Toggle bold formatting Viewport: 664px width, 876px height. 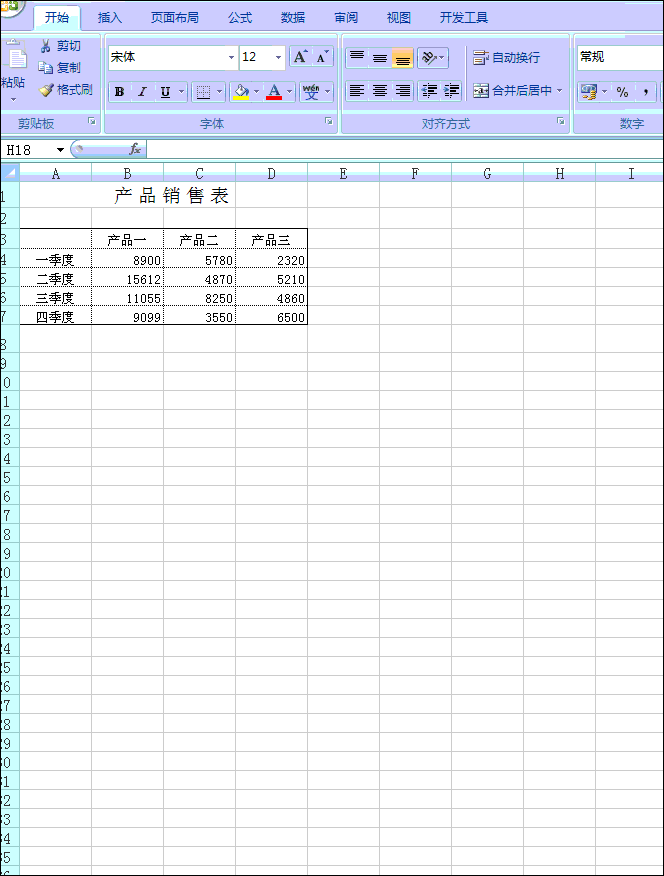click(x=120, y=92)
